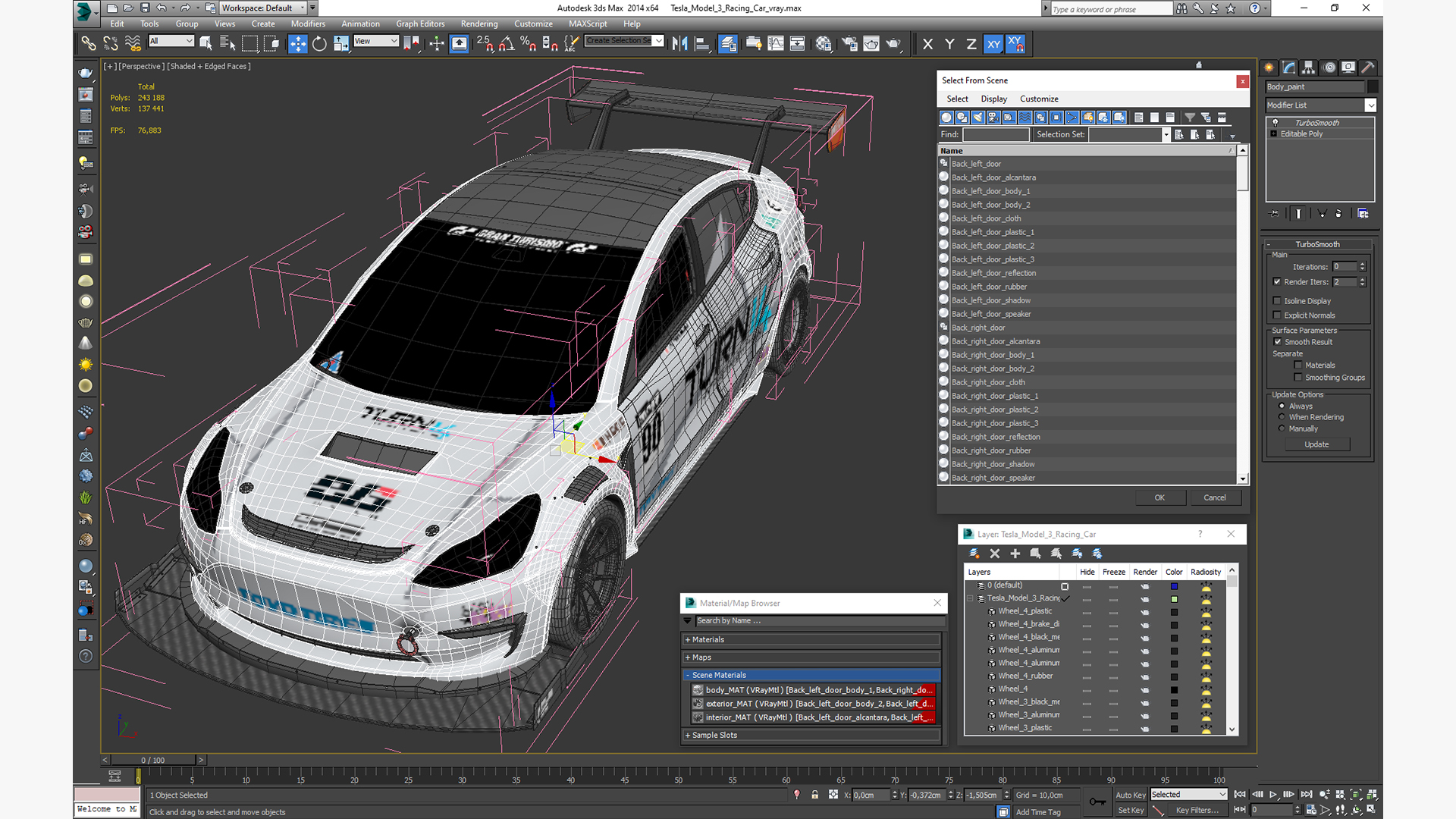Open the Manage Layers toolbar icon
1456x819 pixels.
728,44
